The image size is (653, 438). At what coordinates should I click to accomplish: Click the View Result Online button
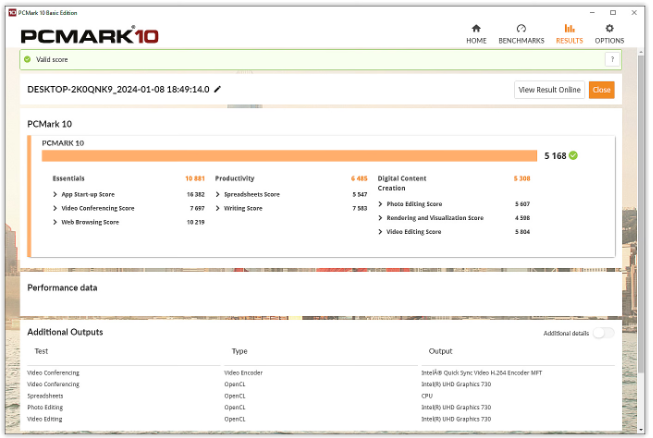(549, 90)
